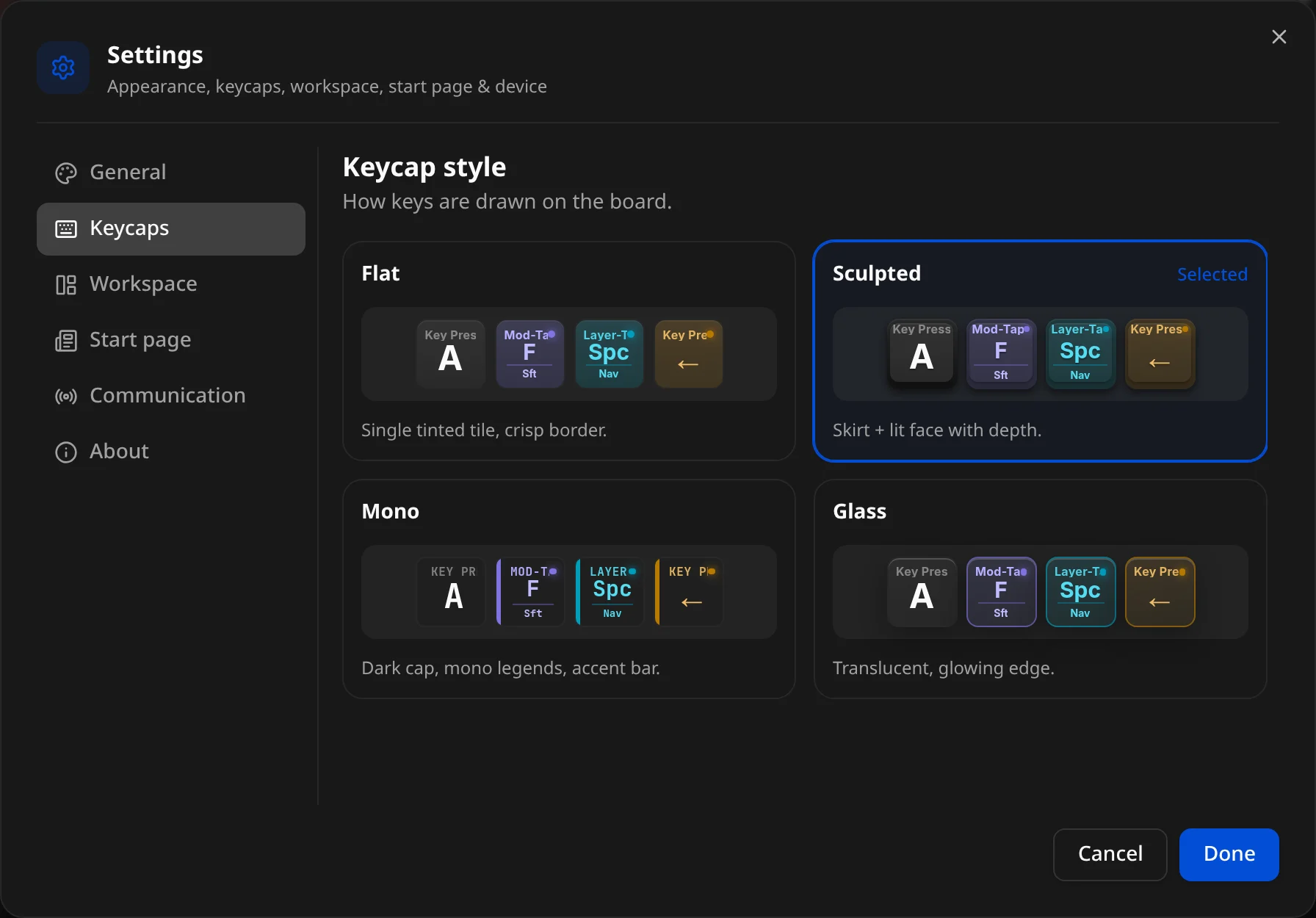Click the Sculpted preview's Spc Nav key

[1080, 354]
